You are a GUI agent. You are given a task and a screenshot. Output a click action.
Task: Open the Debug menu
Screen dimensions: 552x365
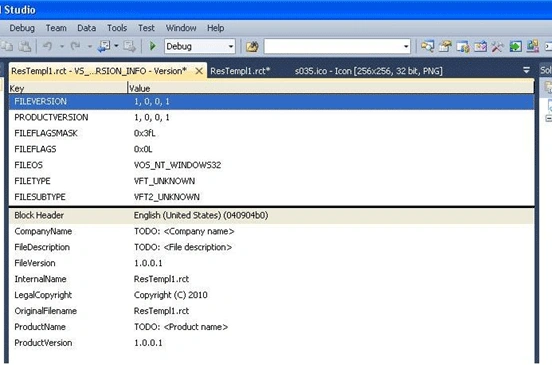click(22, 28)
